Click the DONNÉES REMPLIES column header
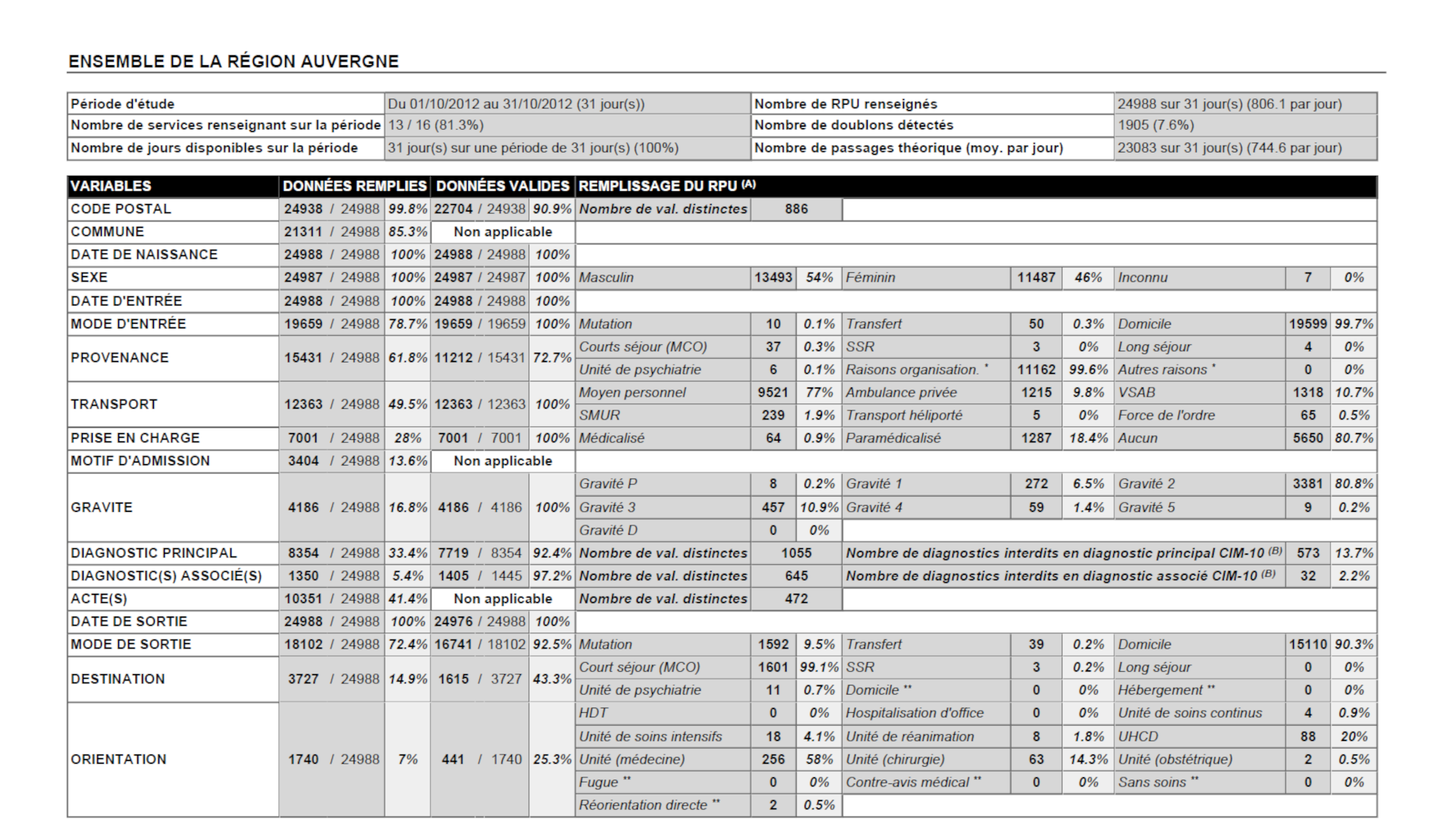Viewport: 1456px width, 819px height. coord(354,186)
